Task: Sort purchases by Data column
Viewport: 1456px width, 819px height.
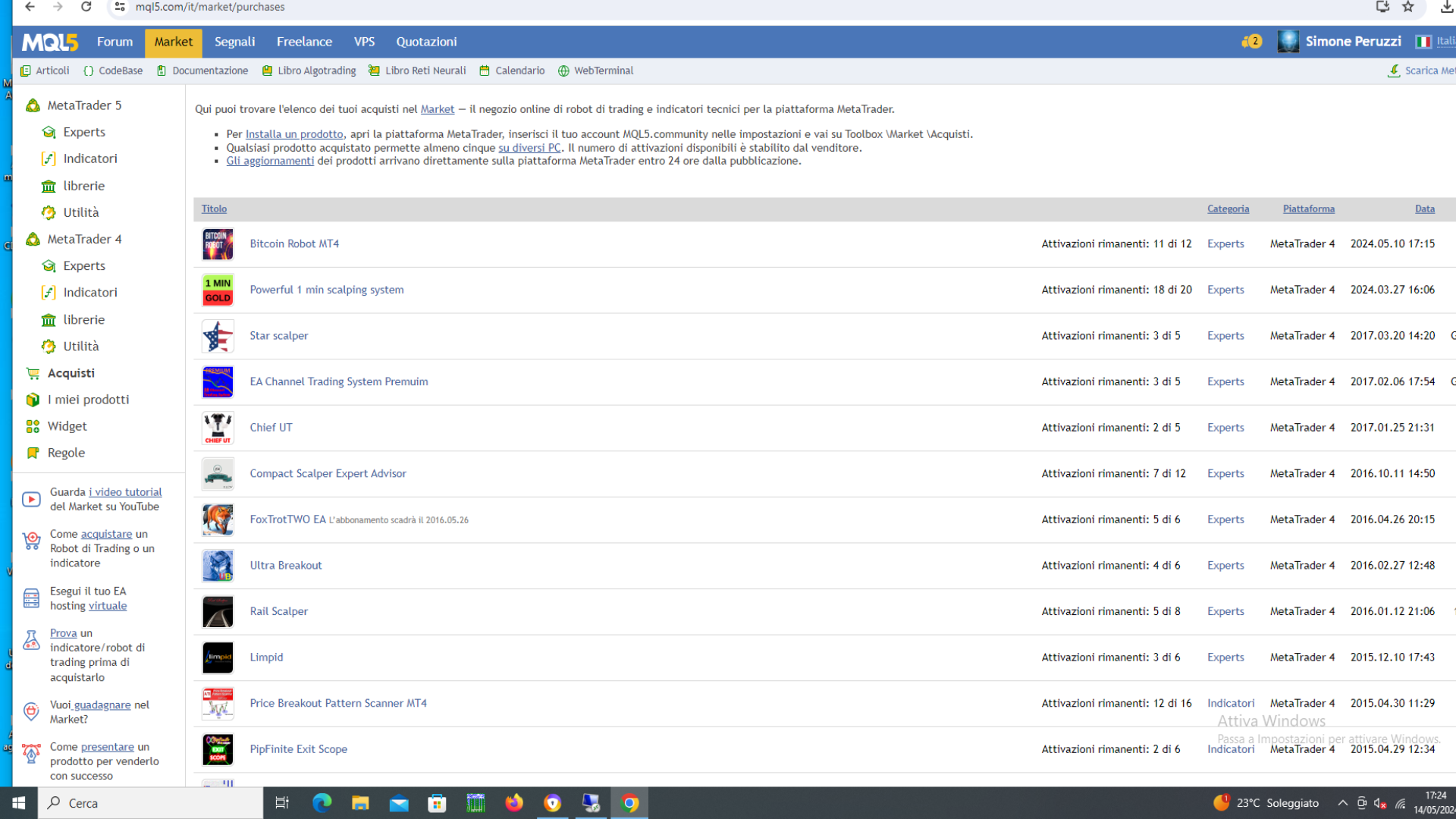Action: tap(1424, 209)
